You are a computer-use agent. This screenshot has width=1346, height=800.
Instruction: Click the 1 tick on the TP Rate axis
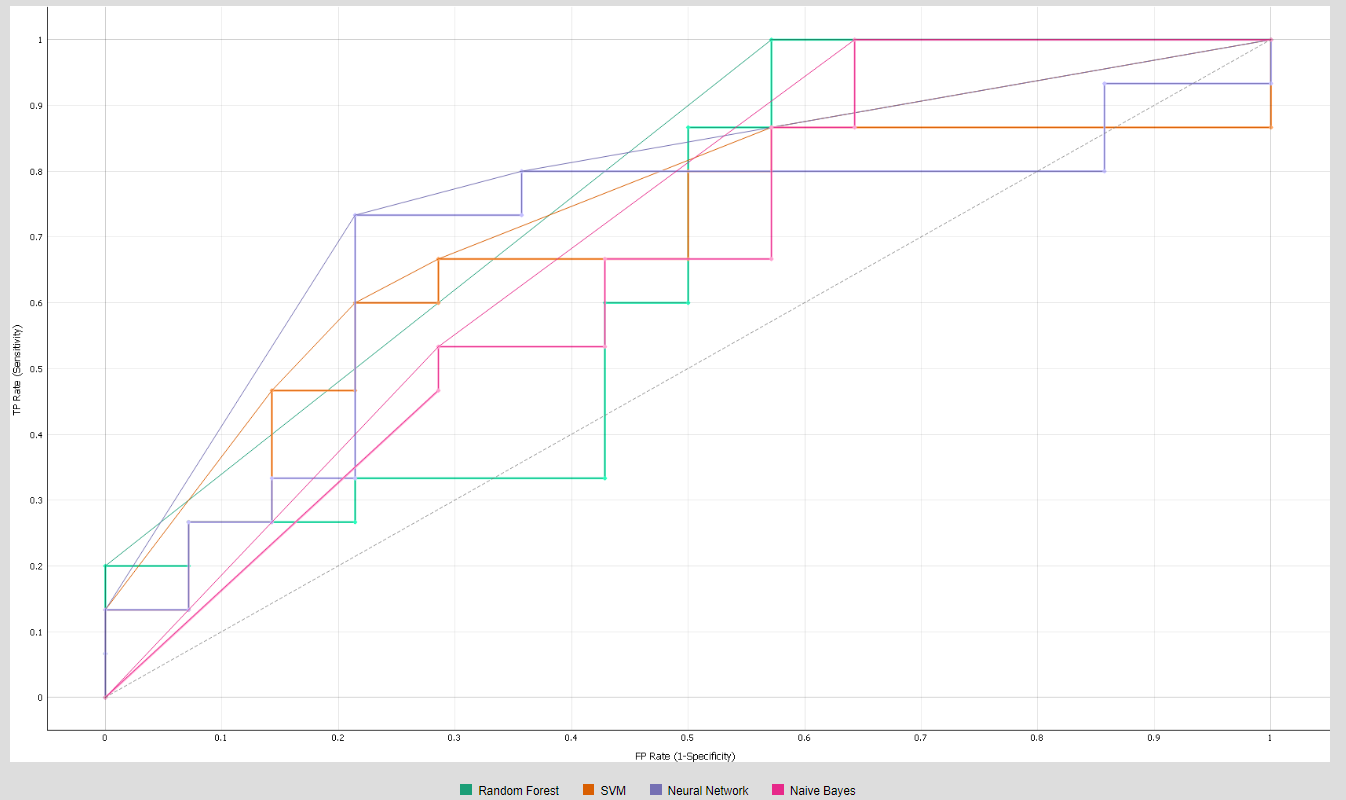[x=41, y=40]
